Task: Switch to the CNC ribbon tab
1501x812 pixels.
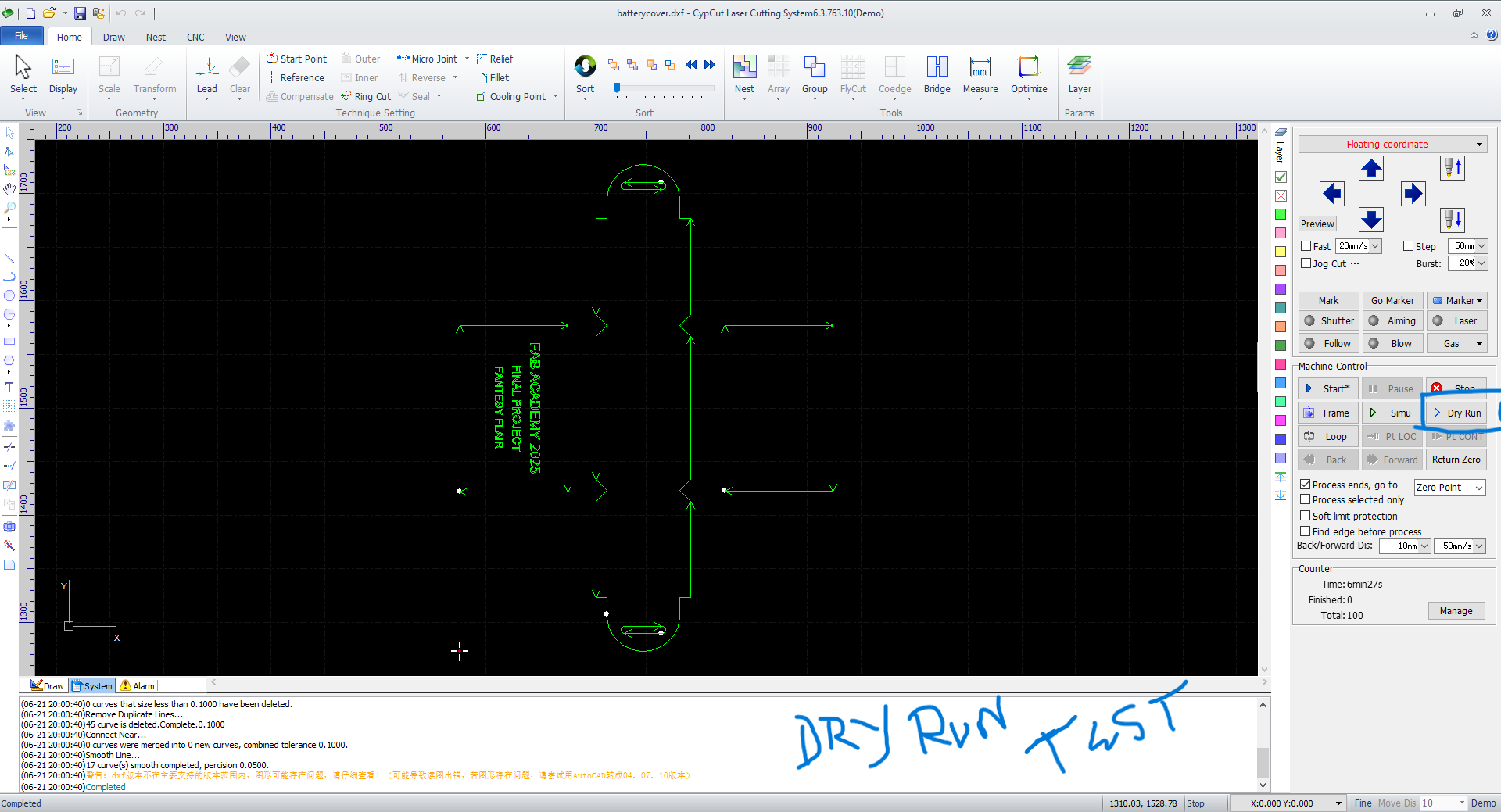Action: (x=195, y=37)
